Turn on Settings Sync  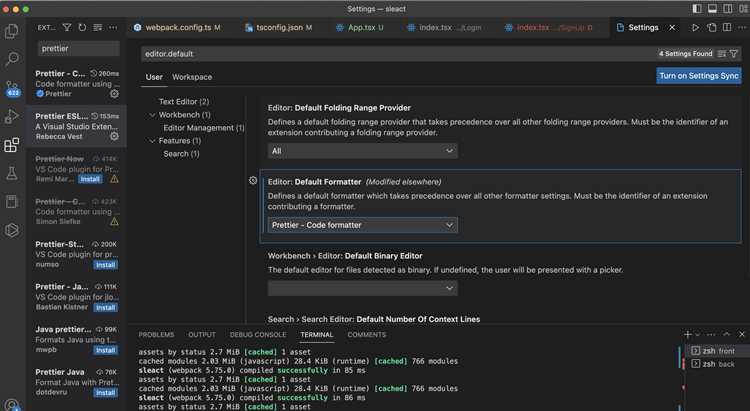(x=699, y=76)
